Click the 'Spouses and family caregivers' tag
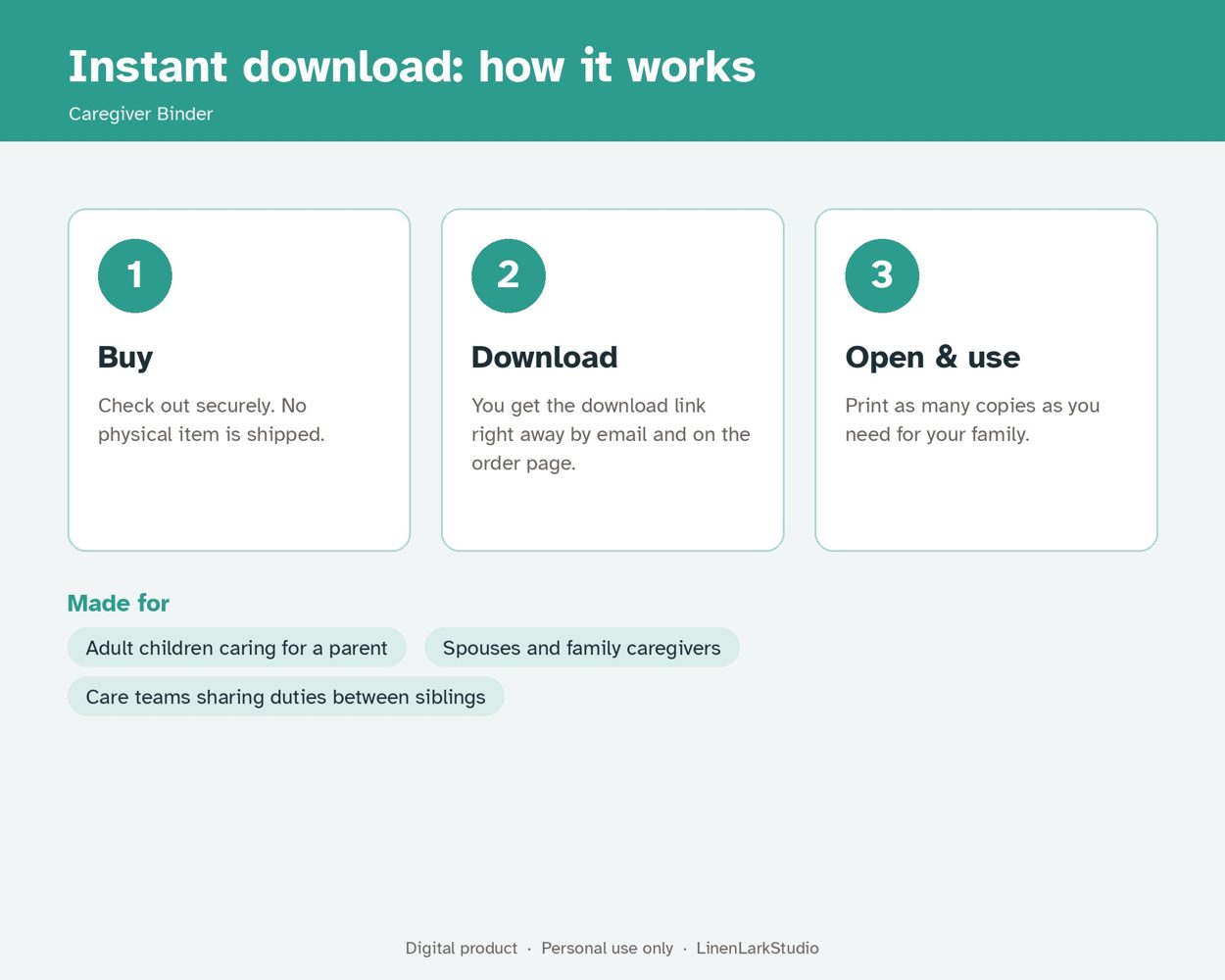1225x980 pixels. 582,648
